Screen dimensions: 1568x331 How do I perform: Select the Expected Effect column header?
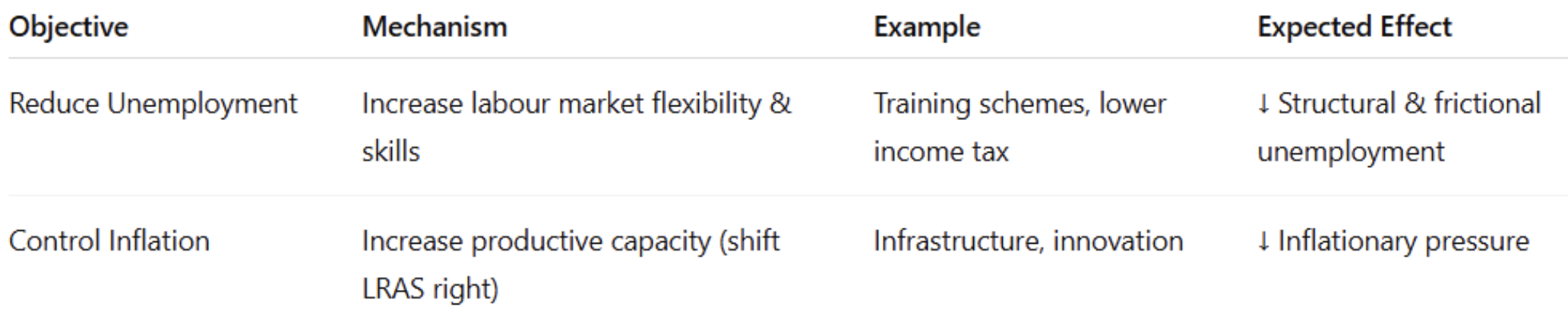click(x=1354, y=27)
